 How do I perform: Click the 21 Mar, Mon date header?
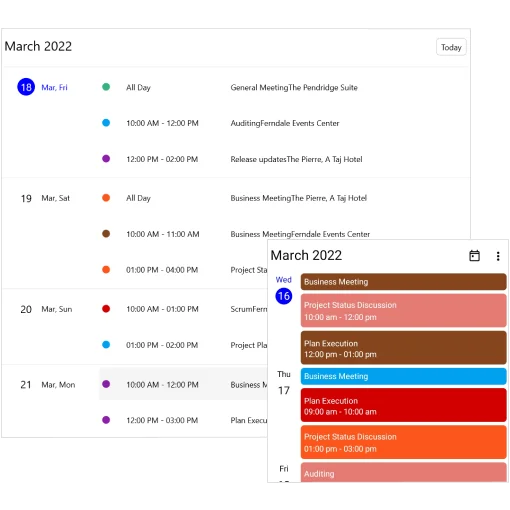tap(48, 385)
